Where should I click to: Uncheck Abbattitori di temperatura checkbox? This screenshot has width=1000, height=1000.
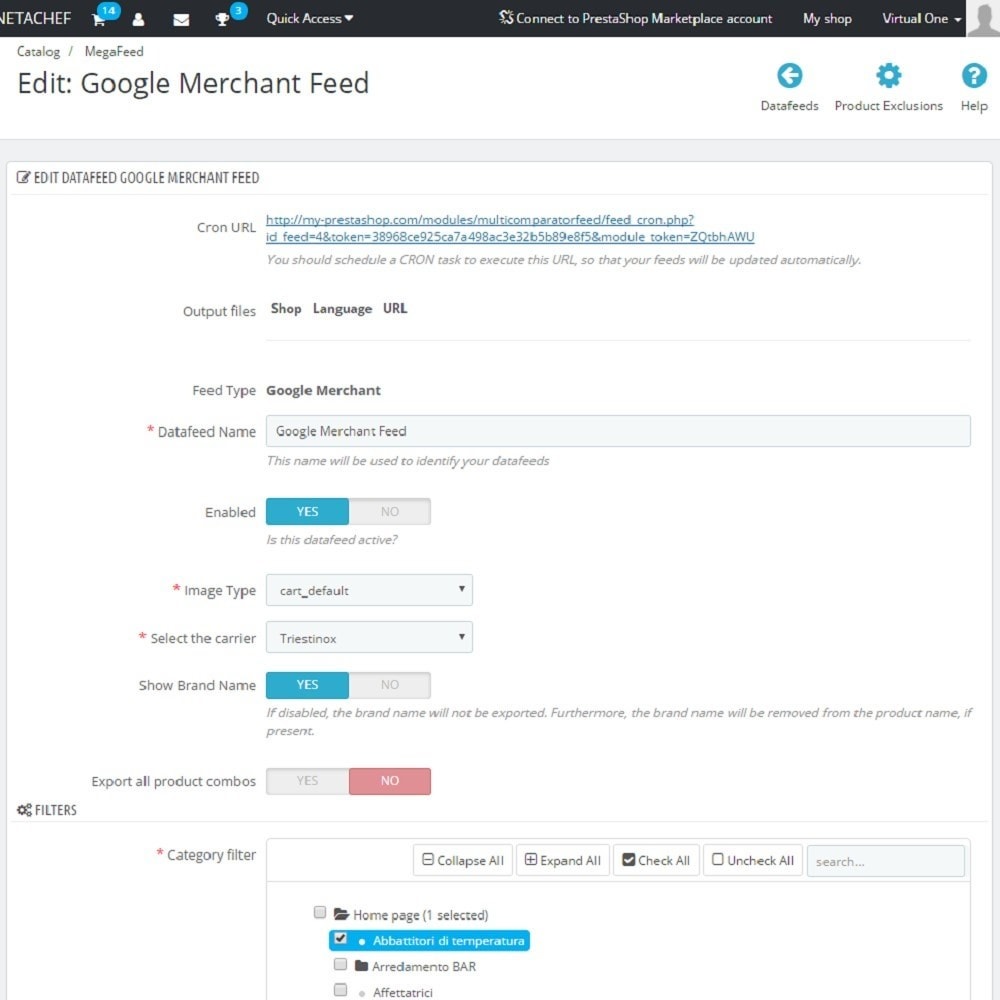(341, 938)
